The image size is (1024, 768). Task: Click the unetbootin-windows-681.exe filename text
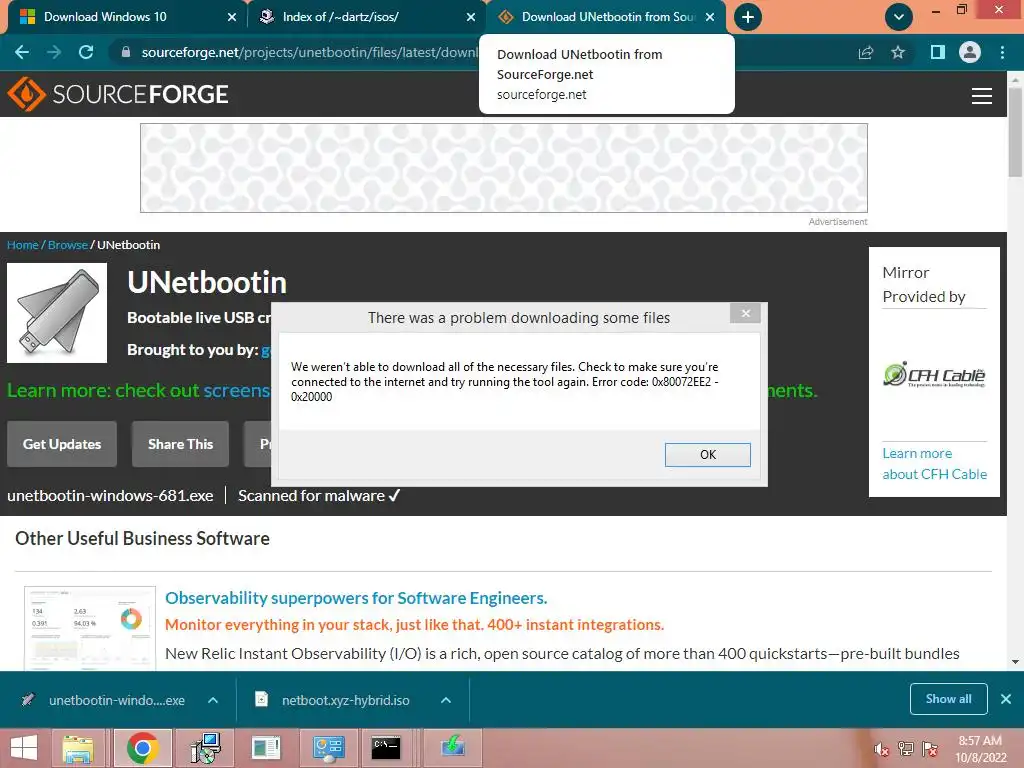tap(110, 496)
